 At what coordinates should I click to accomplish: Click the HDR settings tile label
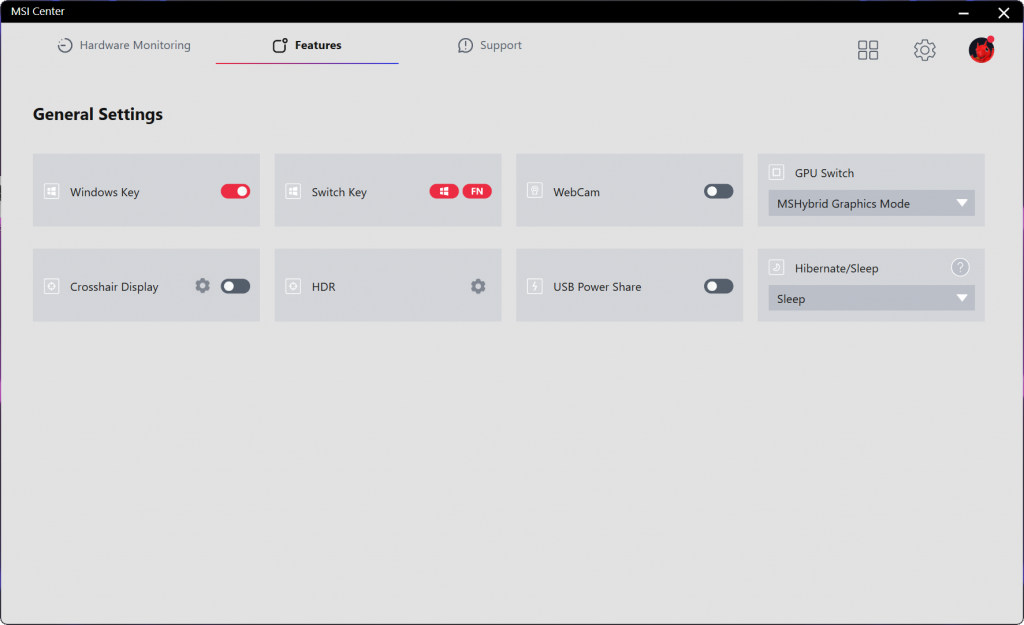click(x=323, y=287)
